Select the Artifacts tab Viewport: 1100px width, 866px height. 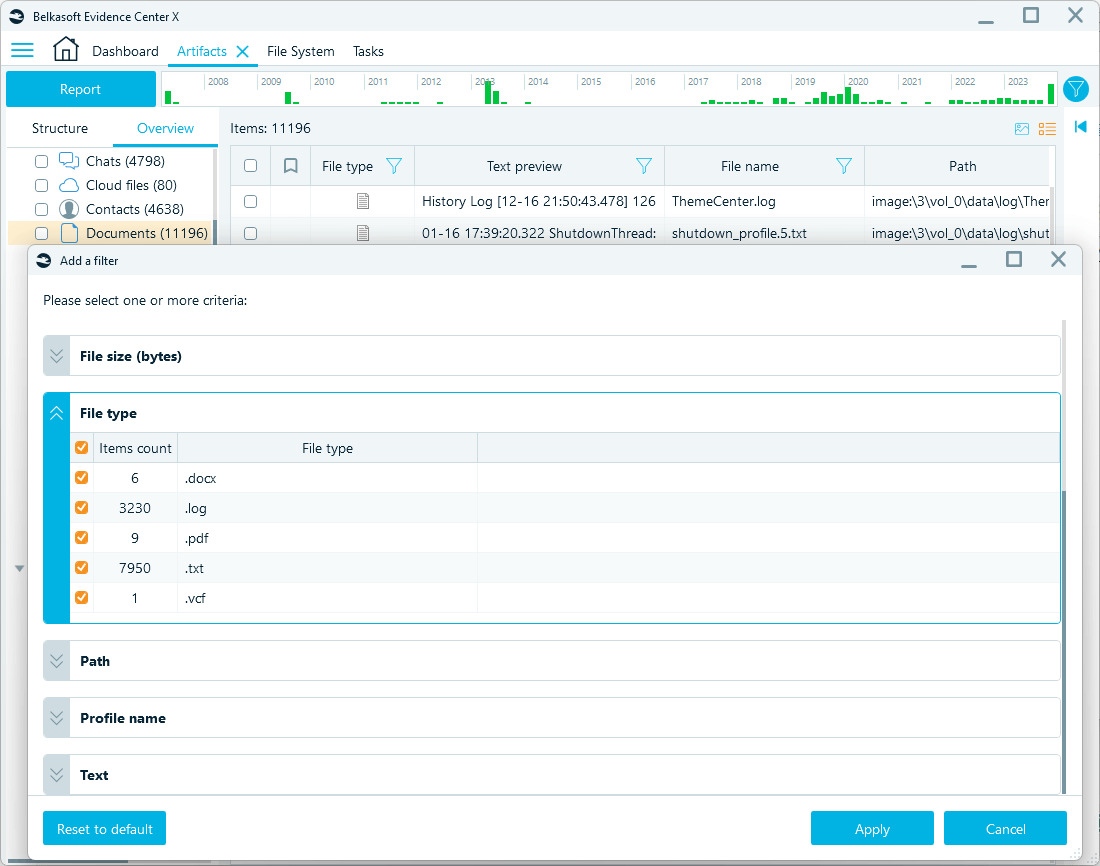pyautogui.click(x=201, y=51)
